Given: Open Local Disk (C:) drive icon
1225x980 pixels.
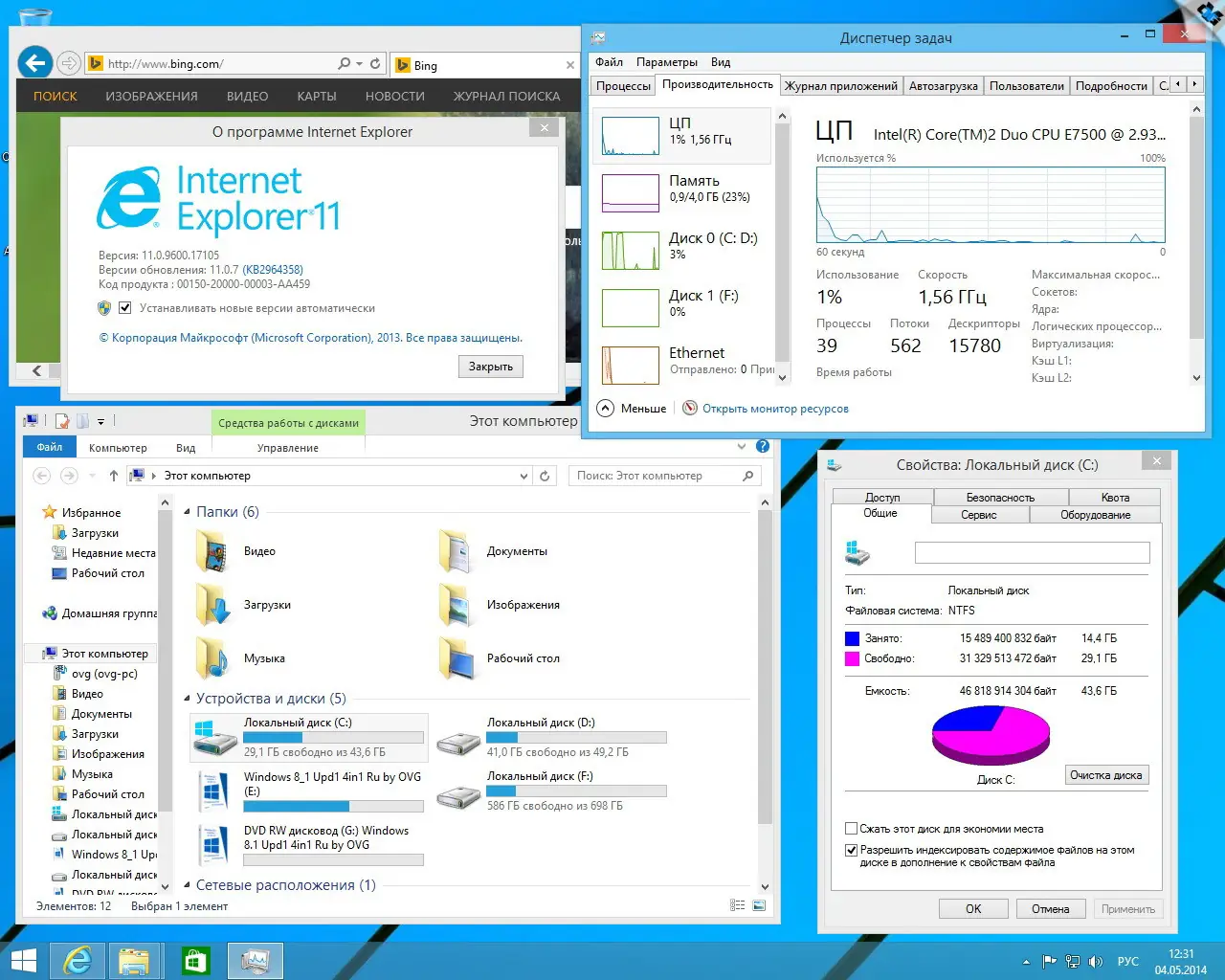Looking at the screenshot, I should pos(214,739).
